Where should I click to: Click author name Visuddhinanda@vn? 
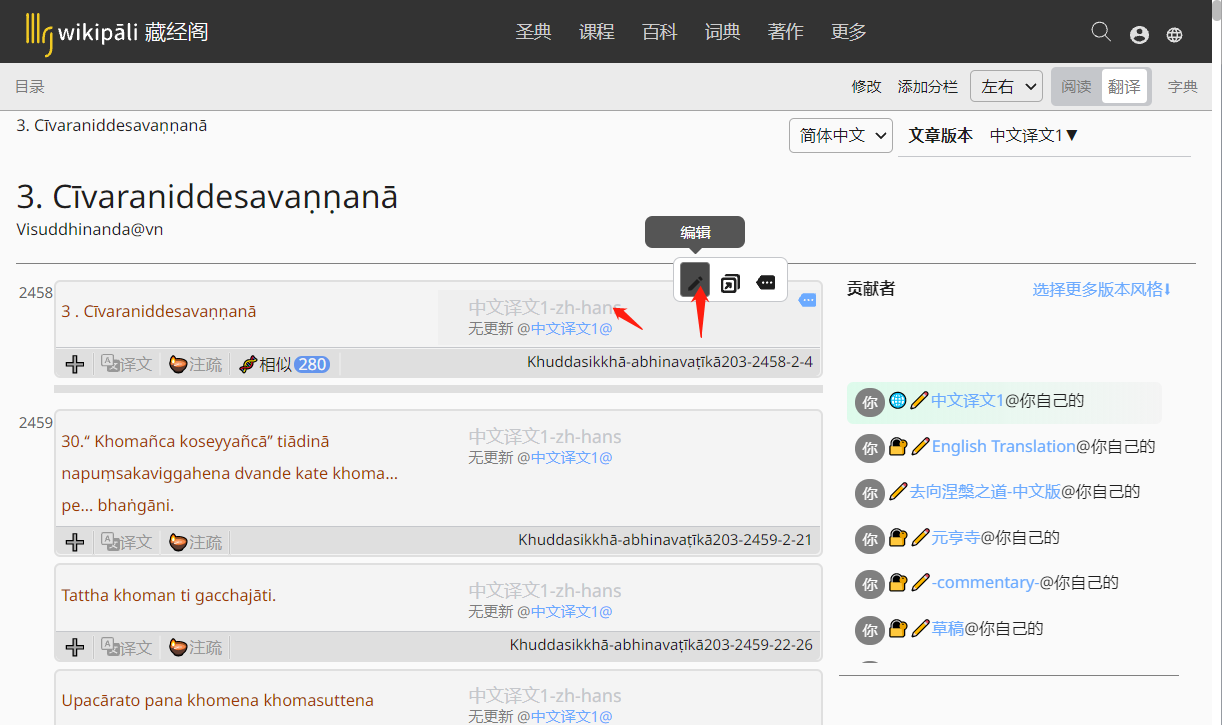(x=90, y=229)
